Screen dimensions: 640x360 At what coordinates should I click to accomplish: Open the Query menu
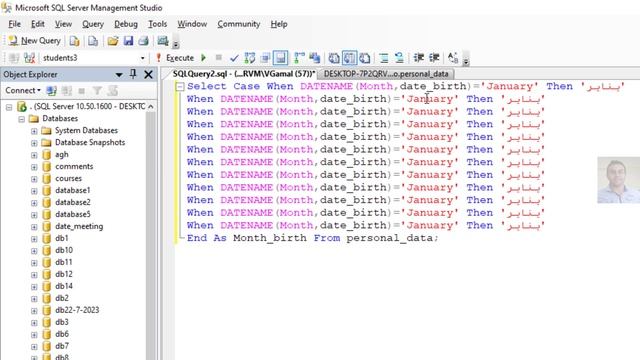(93, 24)
